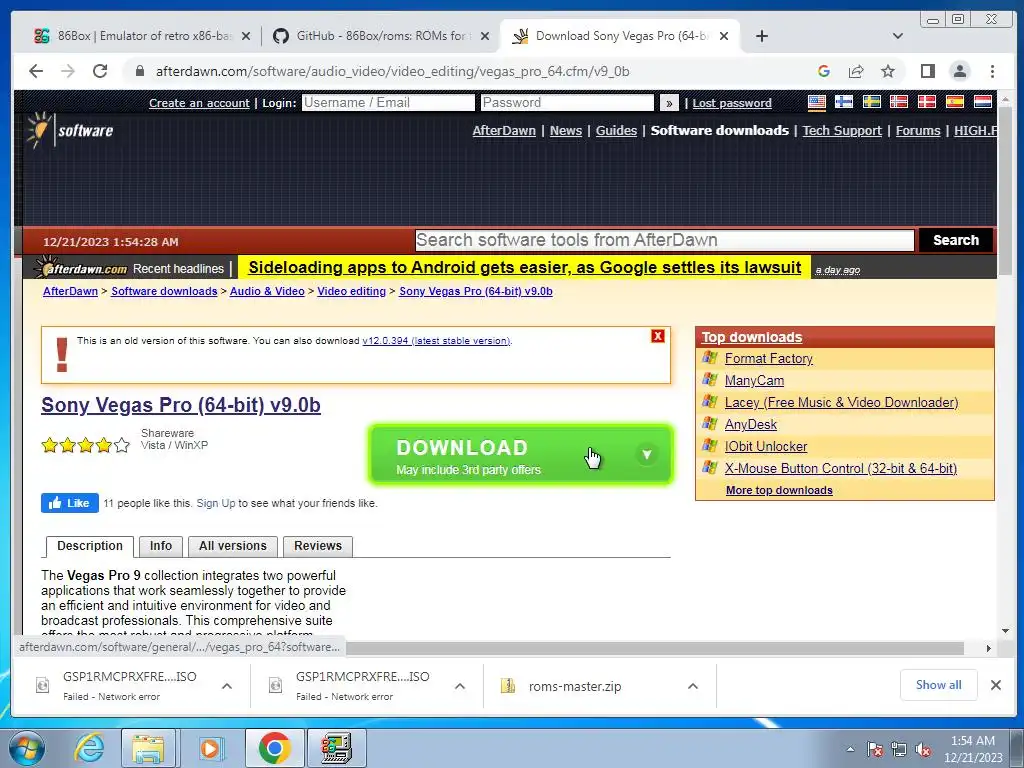Expand options for roms-master.zip download

click(693, 686)
